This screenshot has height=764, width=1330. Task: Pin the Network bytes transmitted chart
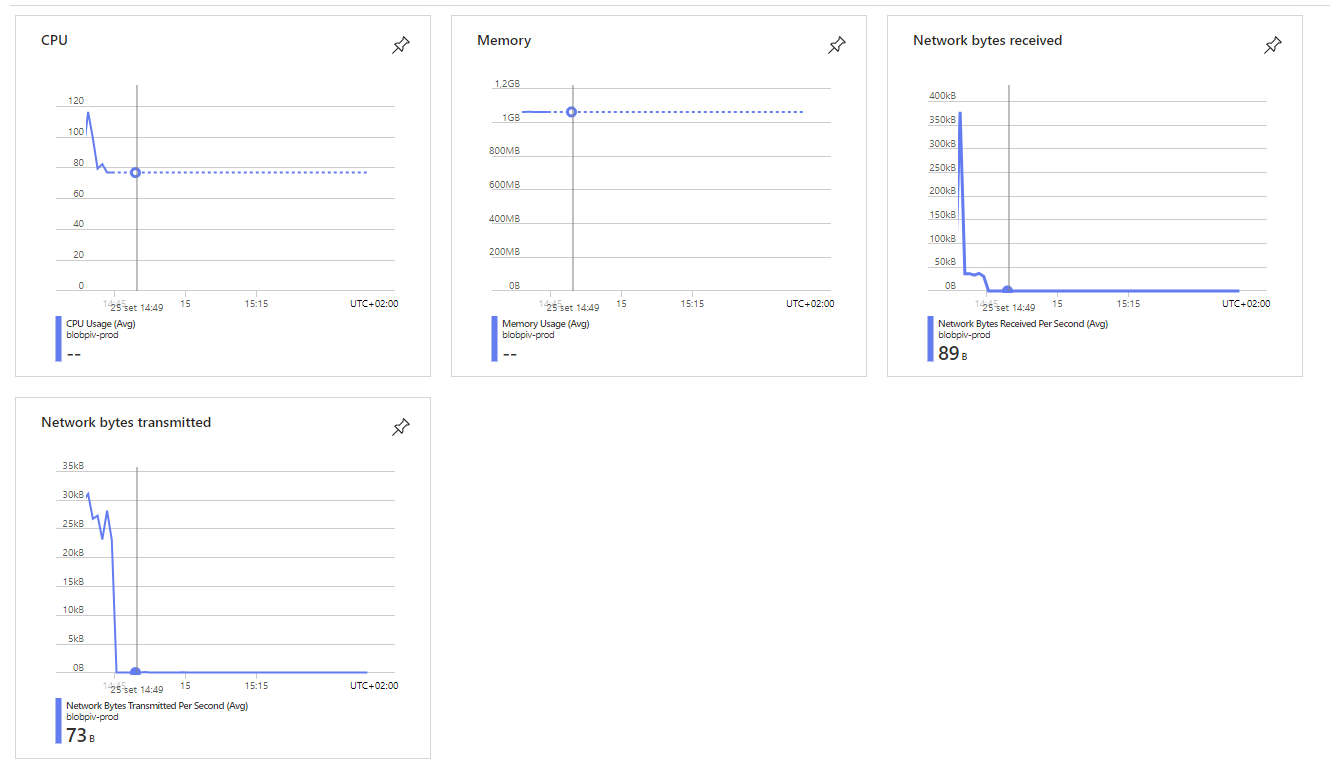(400, 427)
